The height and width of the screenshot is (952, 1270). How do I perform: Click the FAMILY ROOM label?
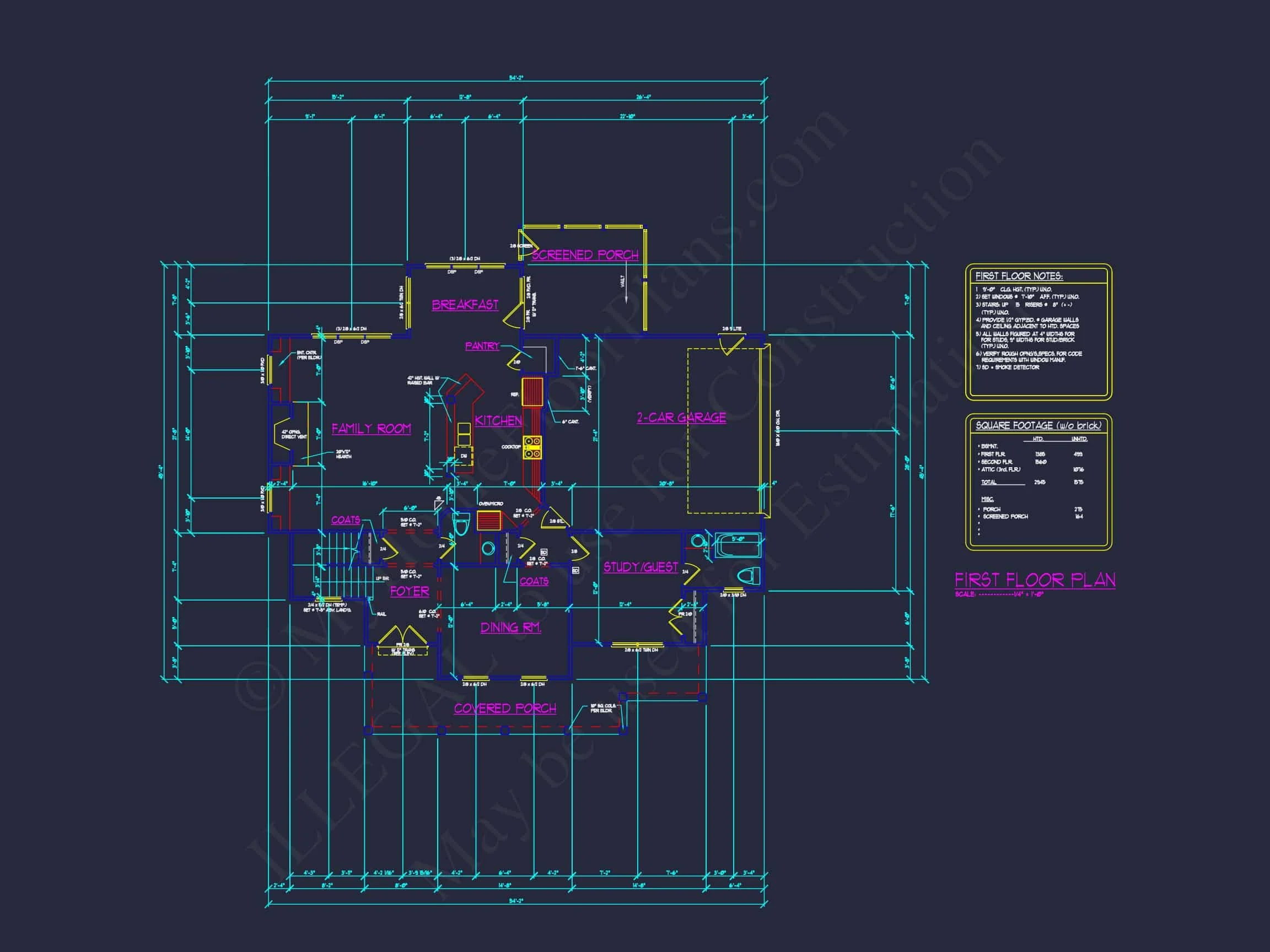point(371,429)
